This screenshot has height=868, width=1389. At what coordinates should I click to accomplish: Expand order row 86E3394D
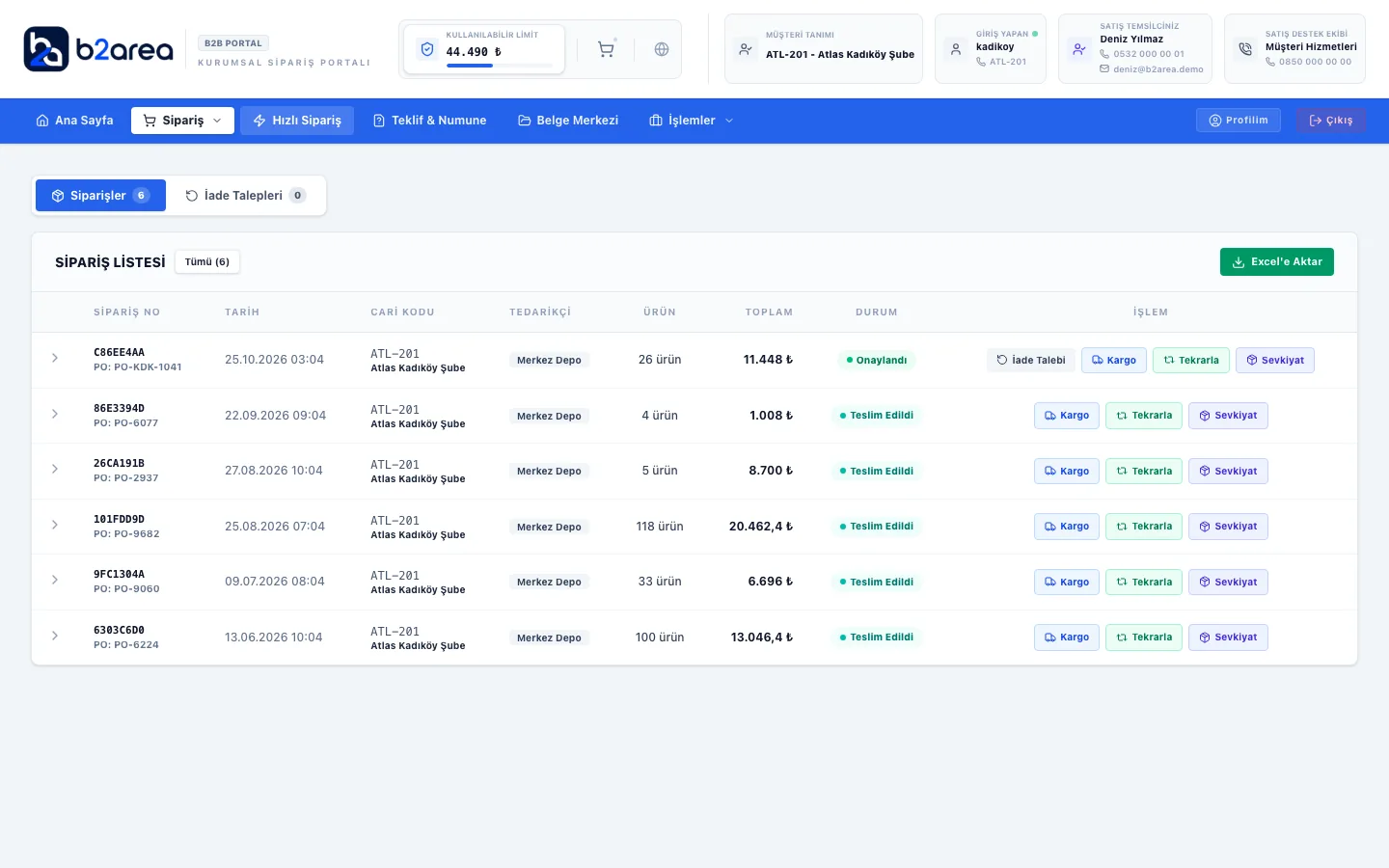[55, 415]
